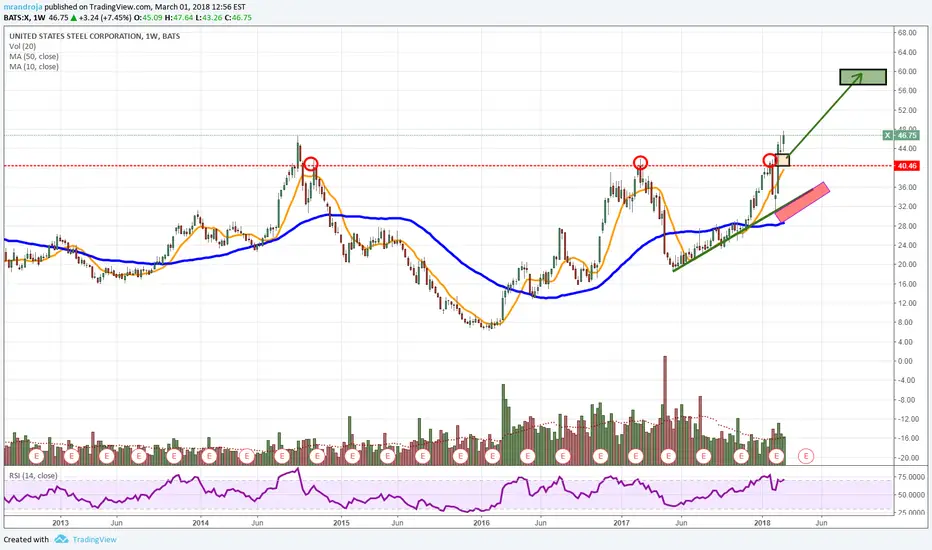Click the 75.0000 RSI axis label

[x=911, y=477]
